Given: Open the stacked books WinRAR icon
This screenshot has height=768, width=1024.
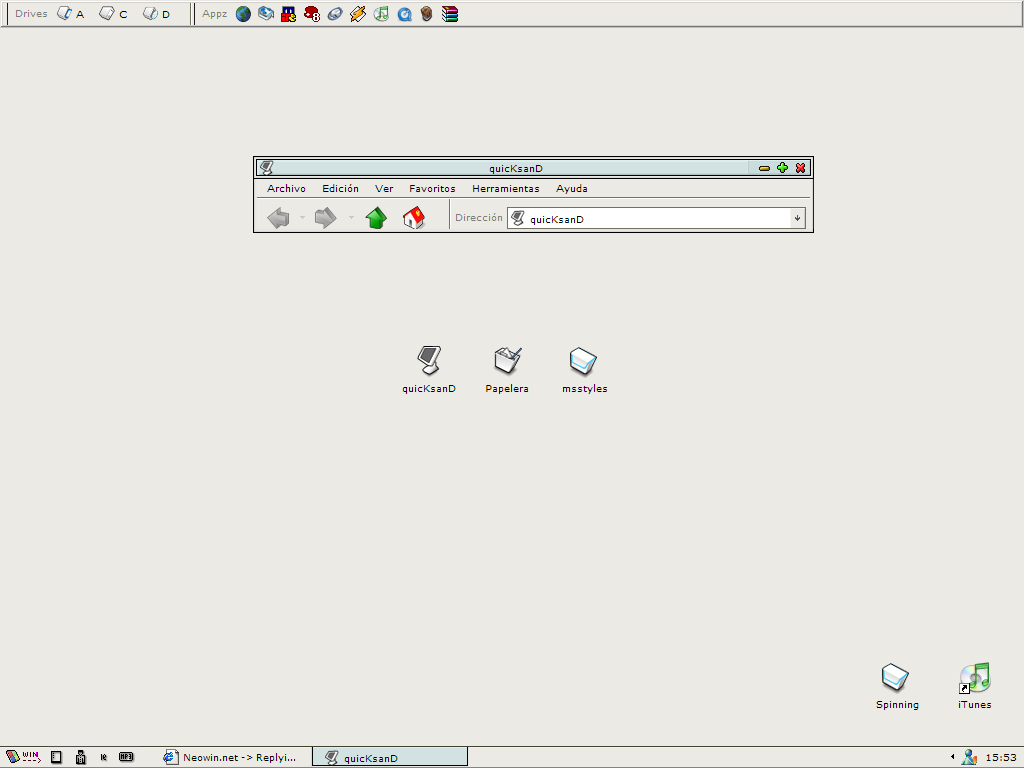Looking at the screenshot, I should click(450, 14).
